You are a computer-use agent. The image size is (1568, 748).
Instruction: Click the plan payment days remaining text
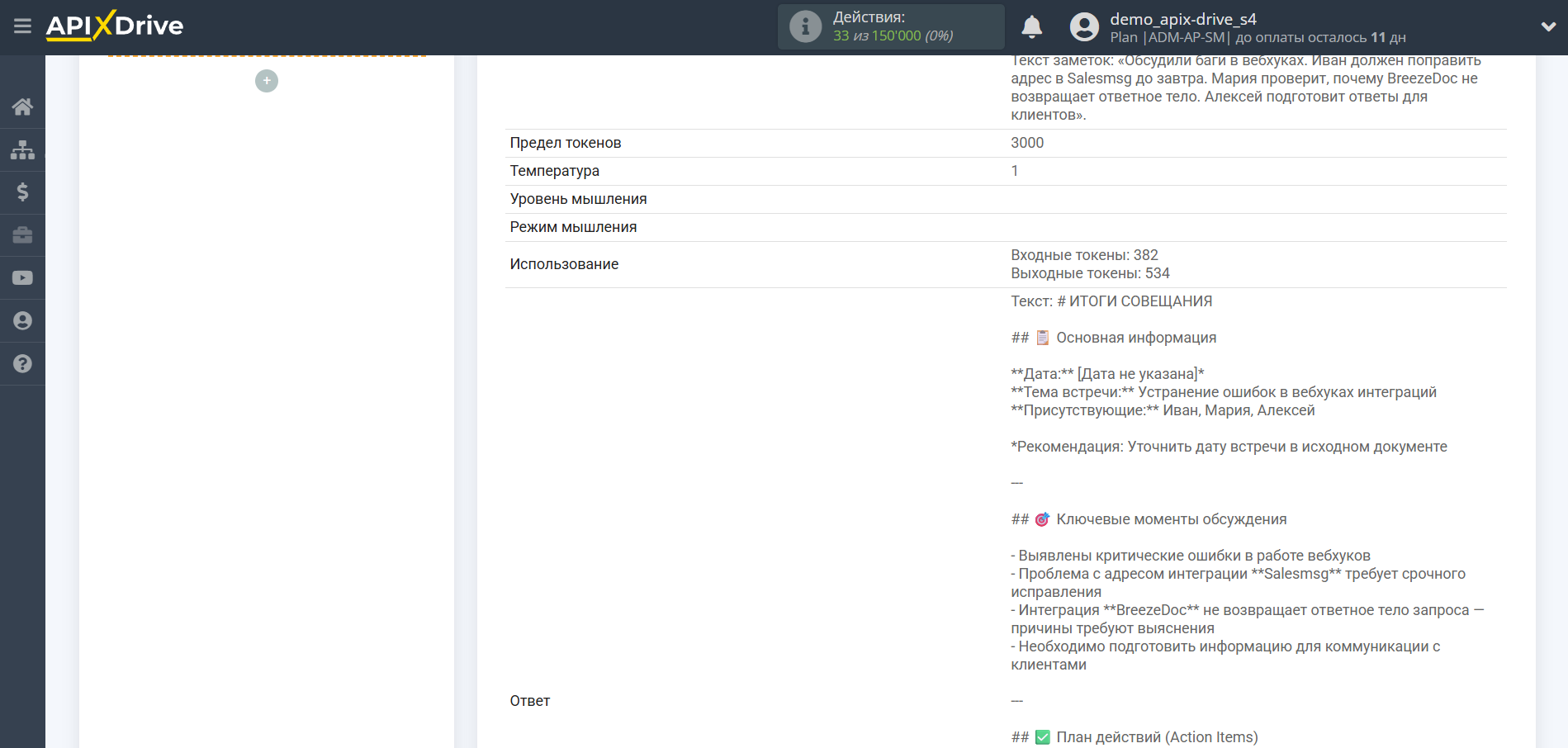(x=1319, y=38)
